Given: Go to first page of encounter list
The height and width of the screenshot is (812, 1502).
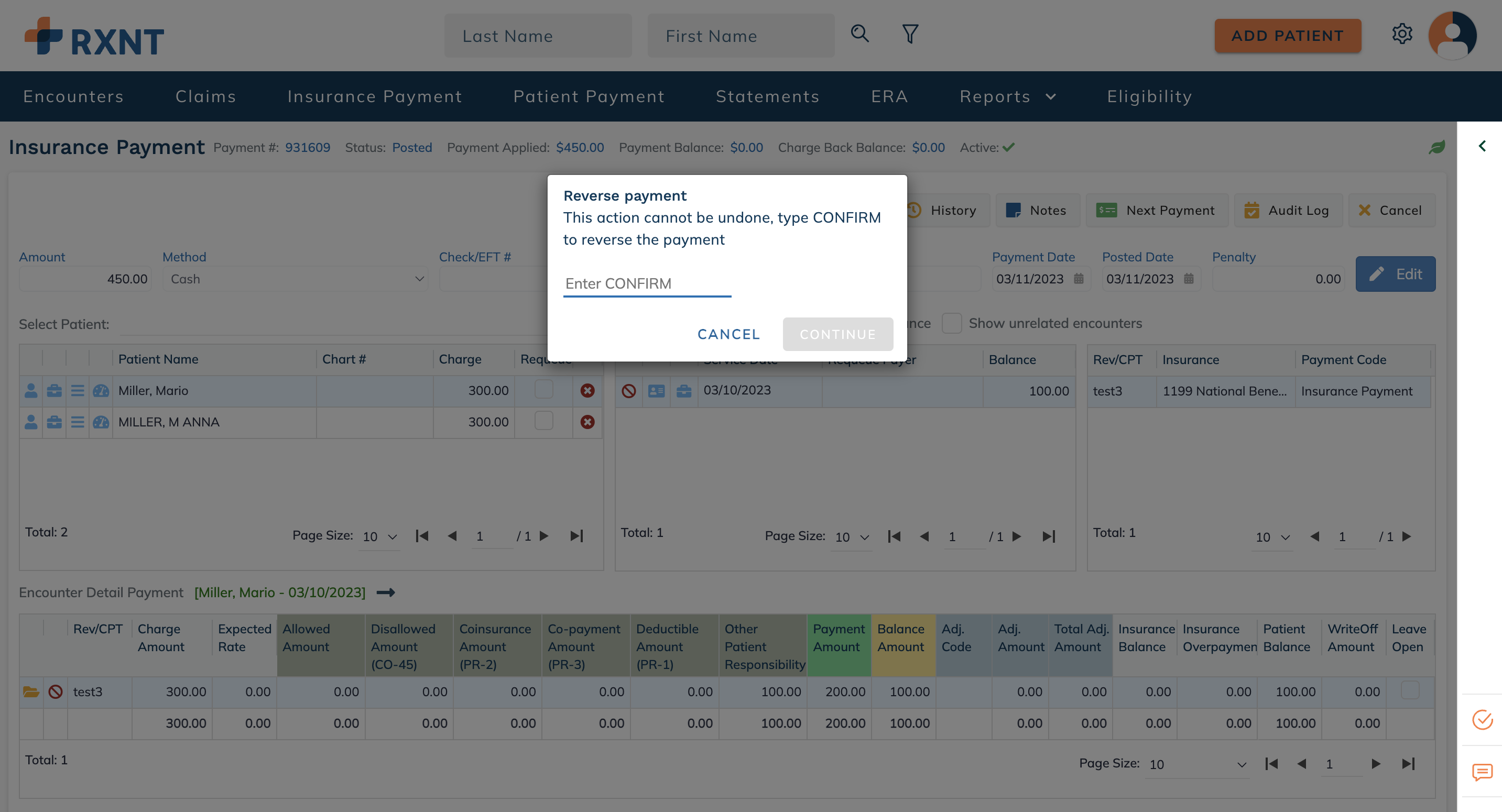Looking at the screenshot, I should click(894, 536).
